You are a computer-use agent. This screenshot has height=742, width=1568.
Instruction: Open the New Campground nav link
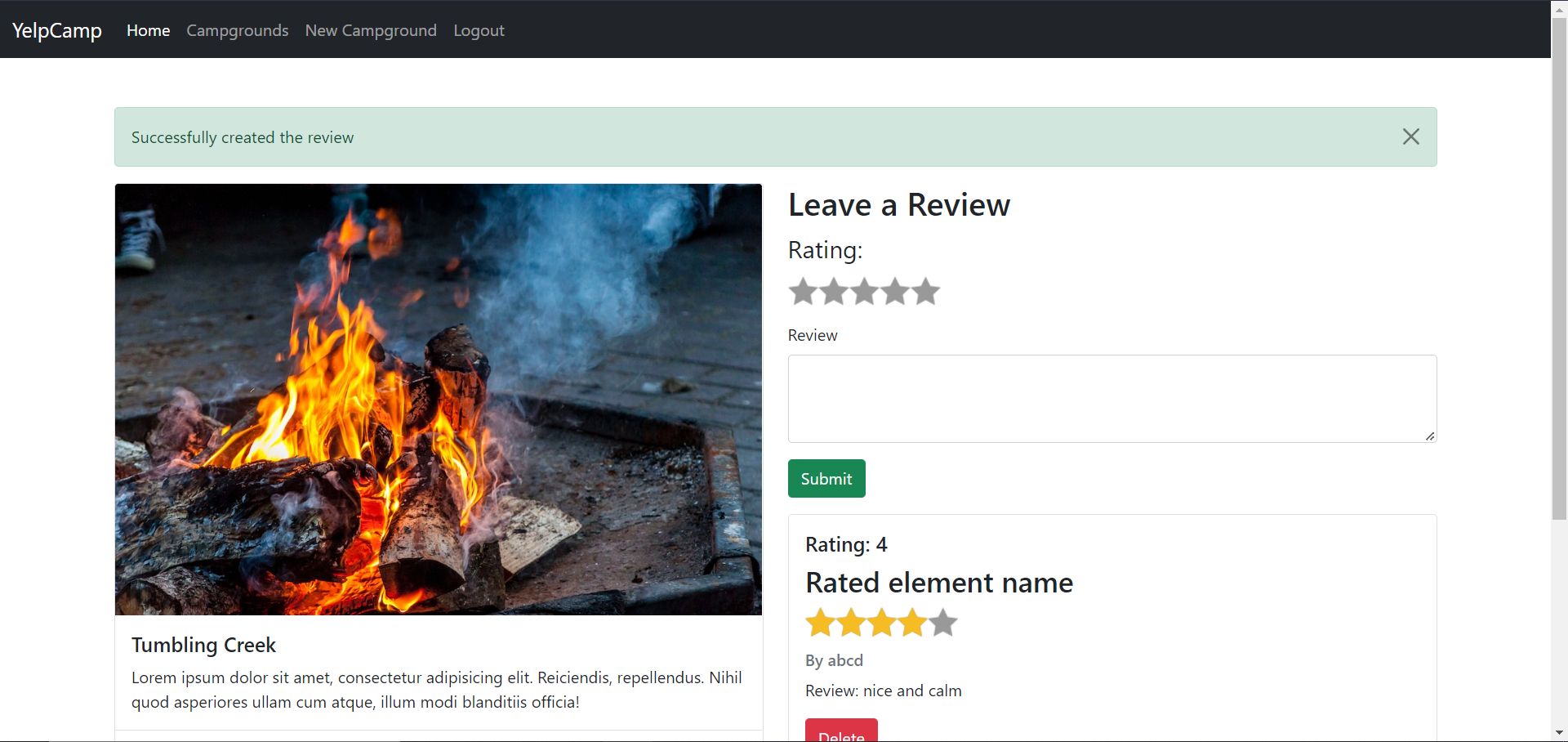coord(371,30)
